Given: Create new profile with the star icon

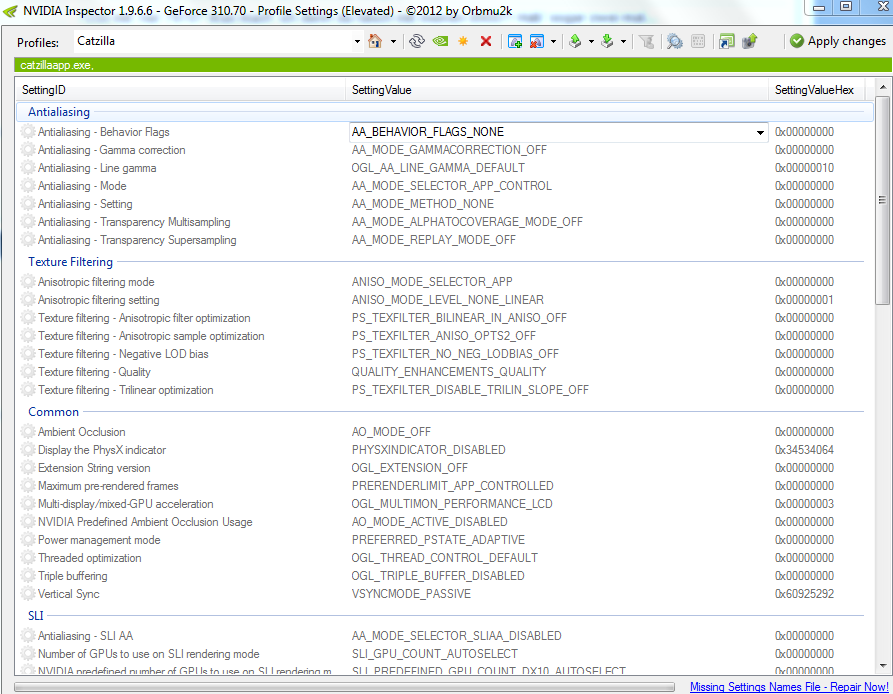Looking at the screenshot, I should tap(463, 41).
